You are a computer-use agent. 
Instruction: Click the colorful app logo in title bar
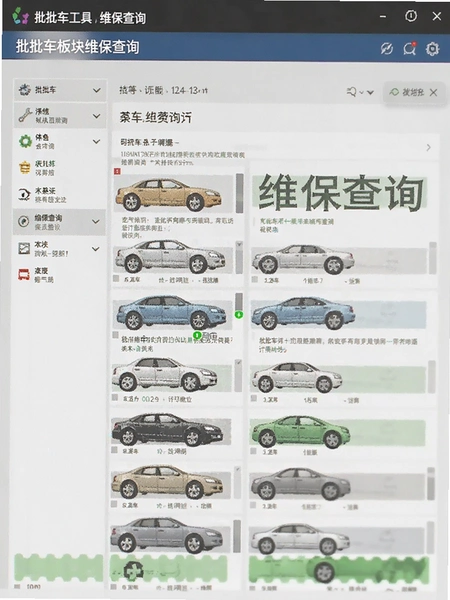pyautogui.click(x=20, y=16)
